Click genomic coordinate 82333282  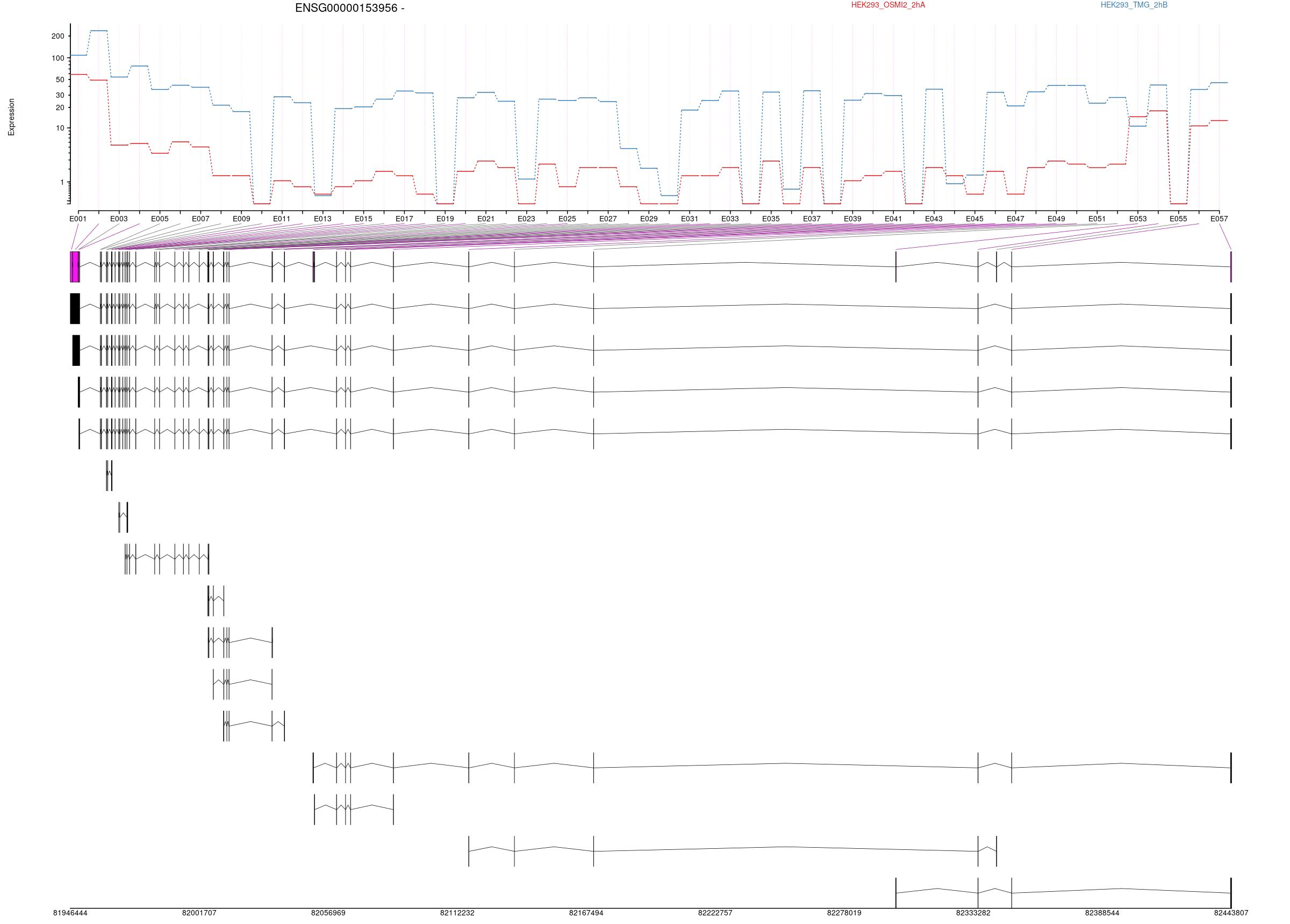coord(973,913)
